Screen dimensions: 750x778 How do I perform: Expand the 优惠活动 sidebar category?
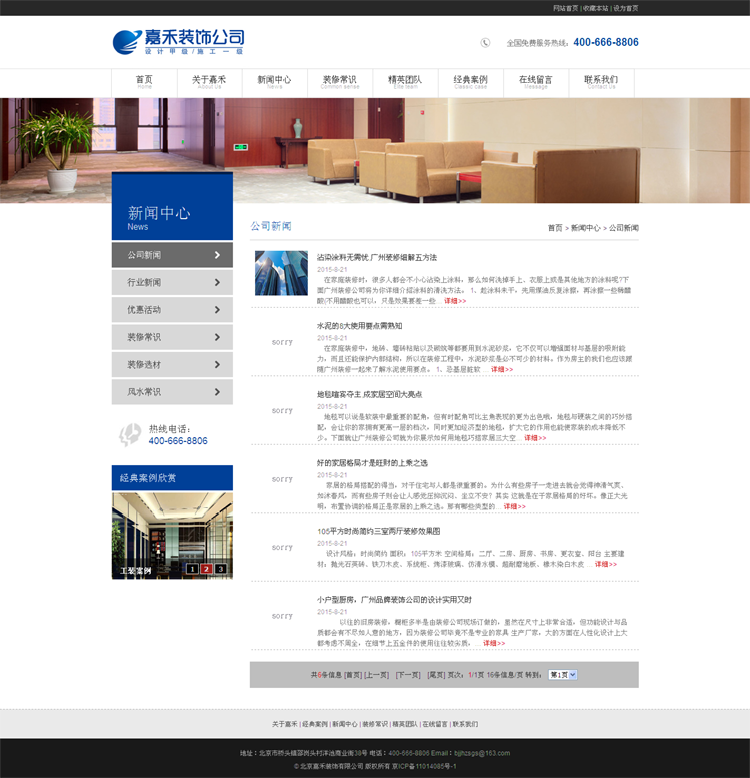172,310
